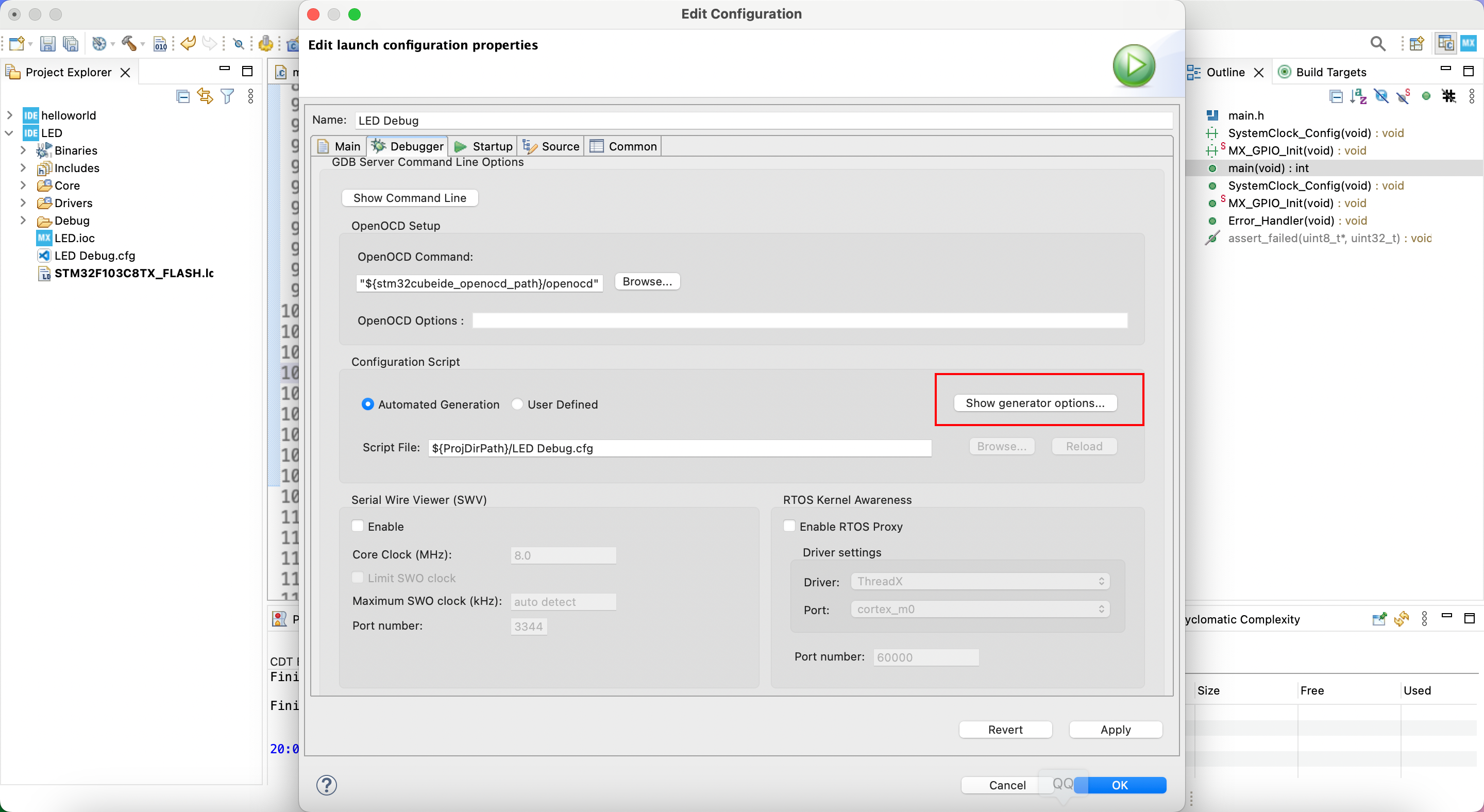Image resolution: width=1484 pixels, height=812 pixels.
Task: Click the Apply button
Action: point(1115,729)
